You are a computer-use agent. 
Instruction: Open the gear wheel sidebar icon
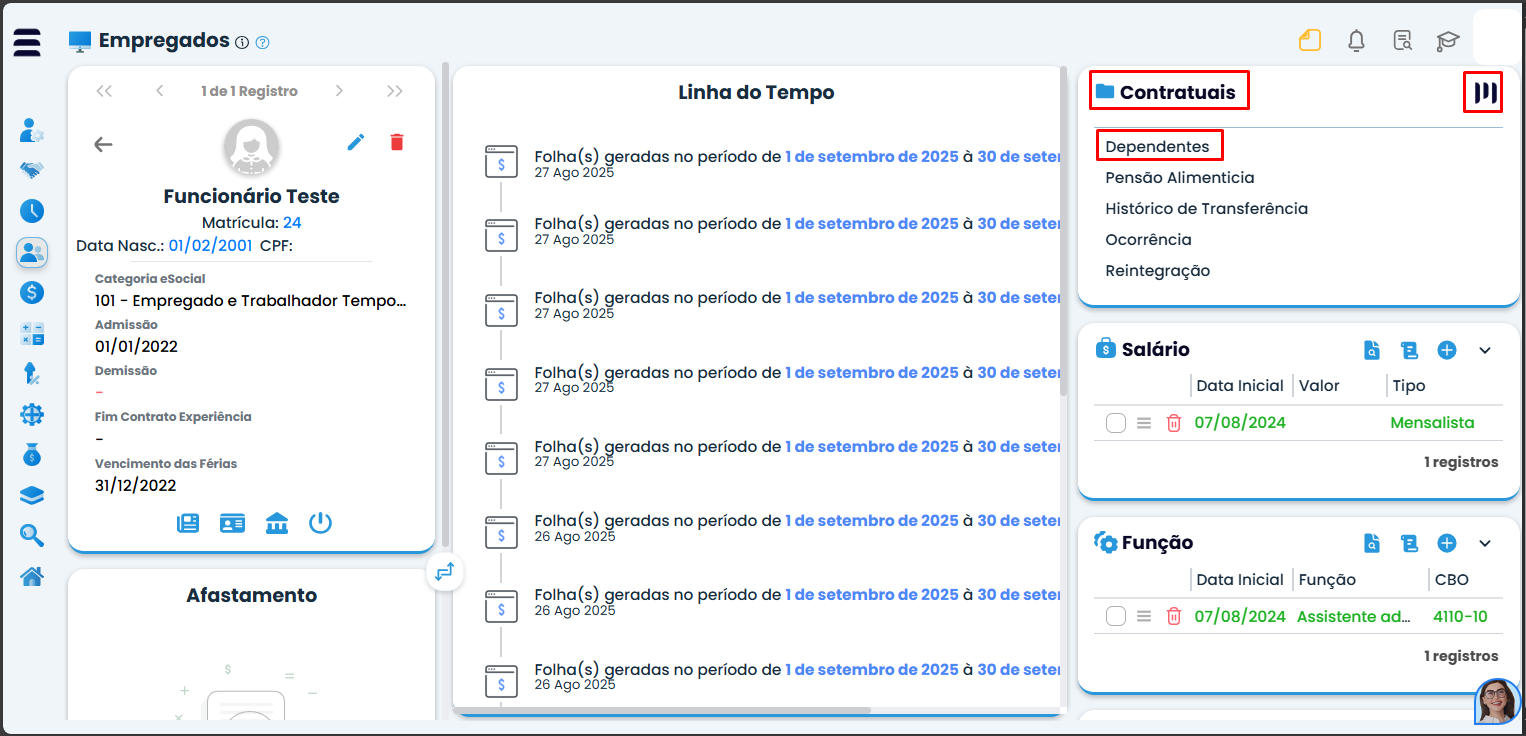[x=32, y=414]
